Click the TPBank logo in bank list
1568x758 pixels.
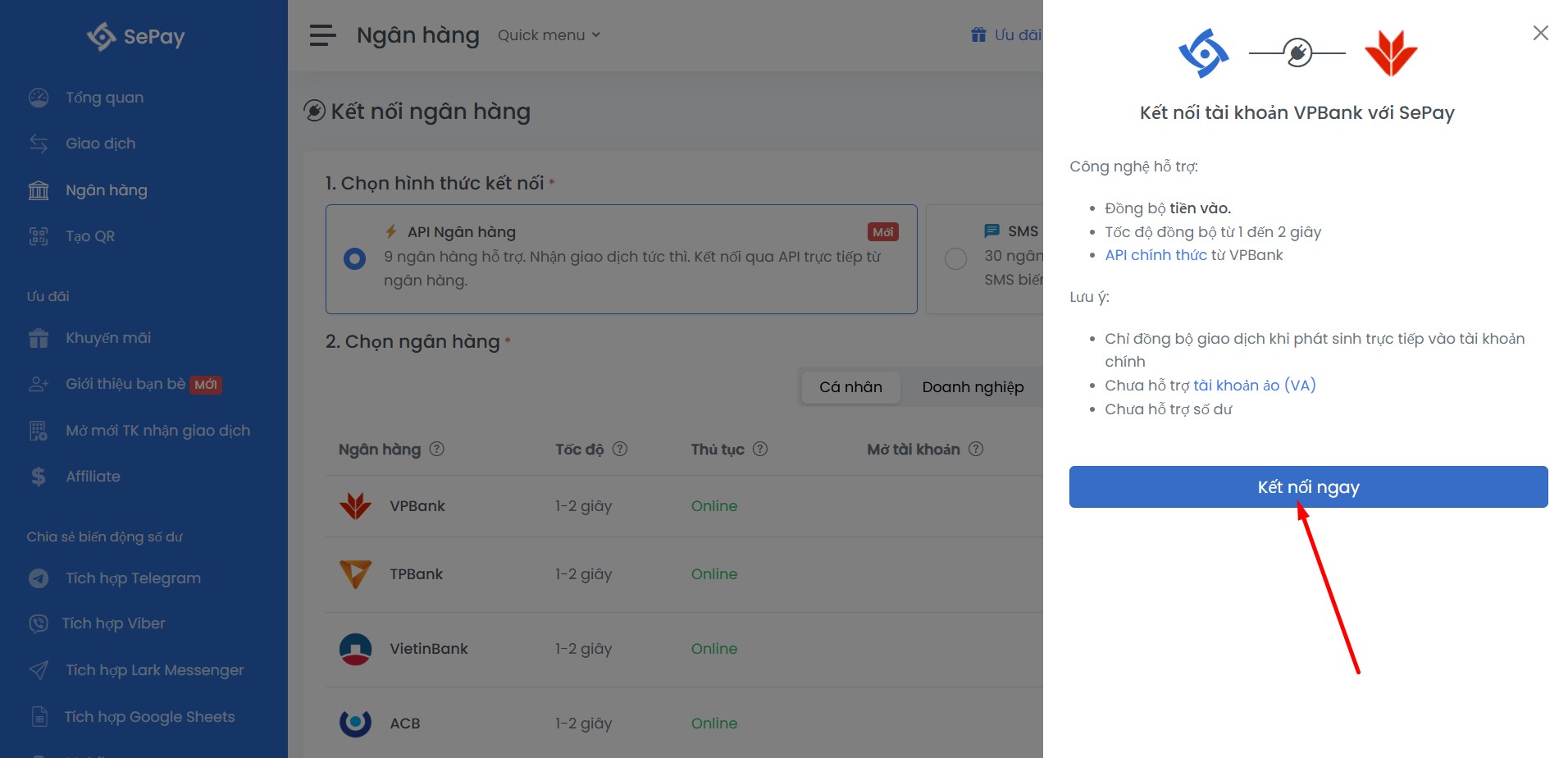[355, 574]
